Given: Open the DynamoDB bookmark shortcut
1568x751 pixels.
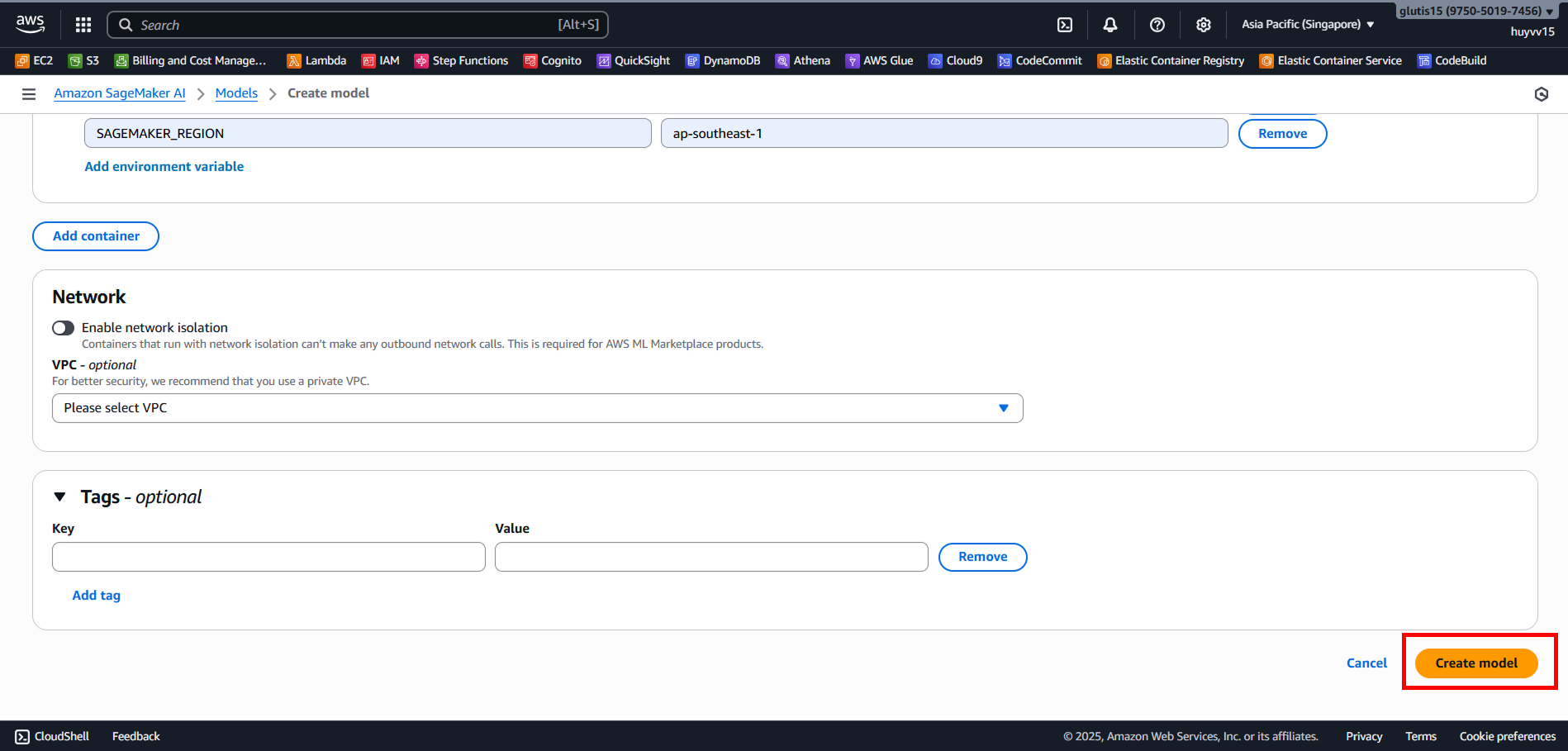Looking at the screenshot, I should 723,60.
